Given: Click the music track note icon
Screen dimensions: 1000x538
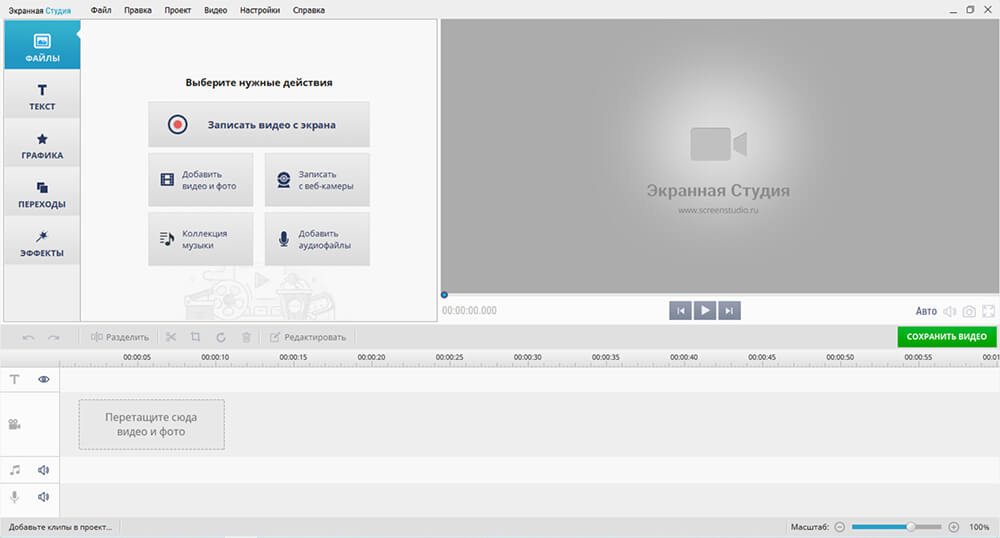Looking at the screenshot, I should pyautogui.click(x=15, y=470).
